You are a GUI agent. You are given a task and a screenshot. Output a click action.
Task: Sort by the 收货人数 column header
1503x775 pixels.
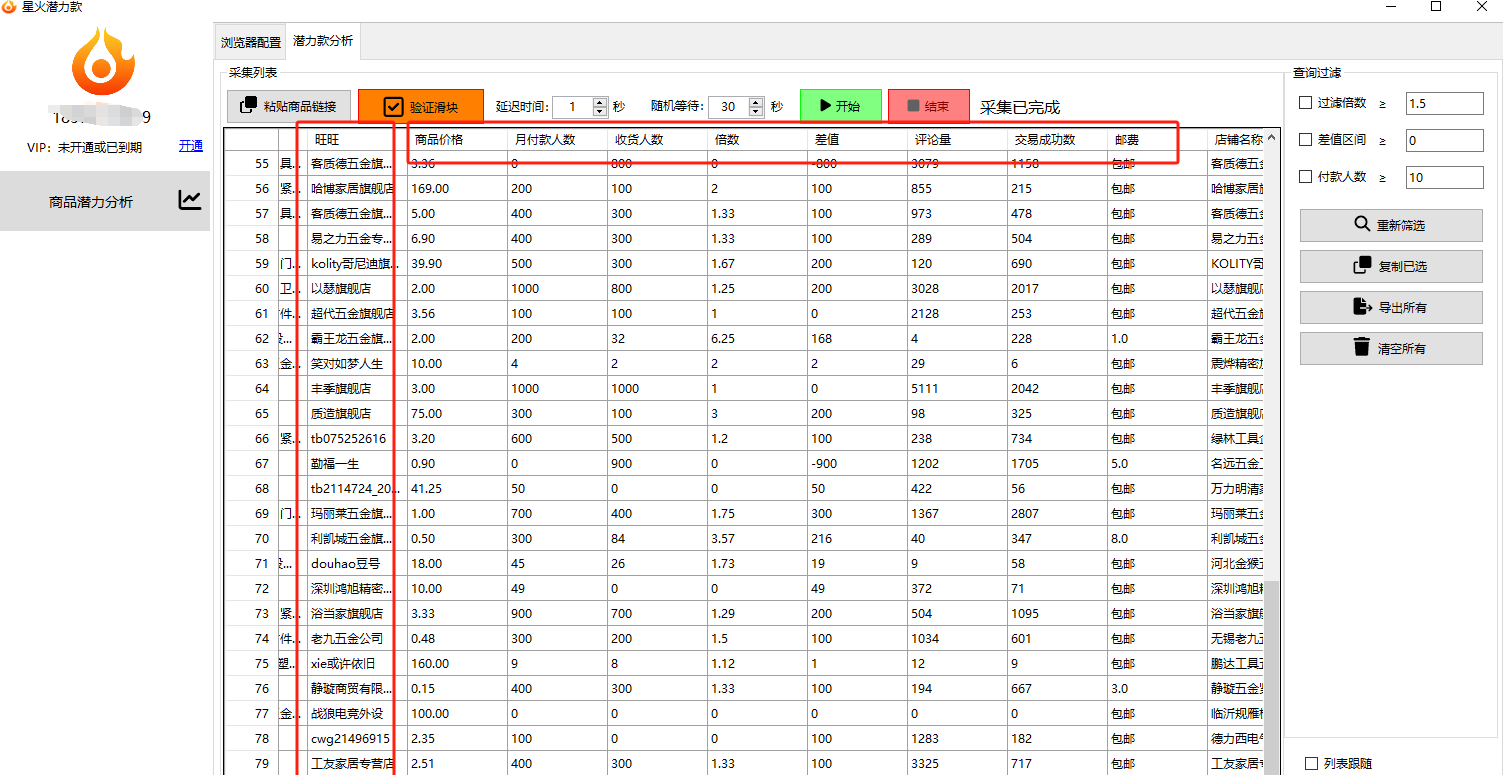[657, 139]
